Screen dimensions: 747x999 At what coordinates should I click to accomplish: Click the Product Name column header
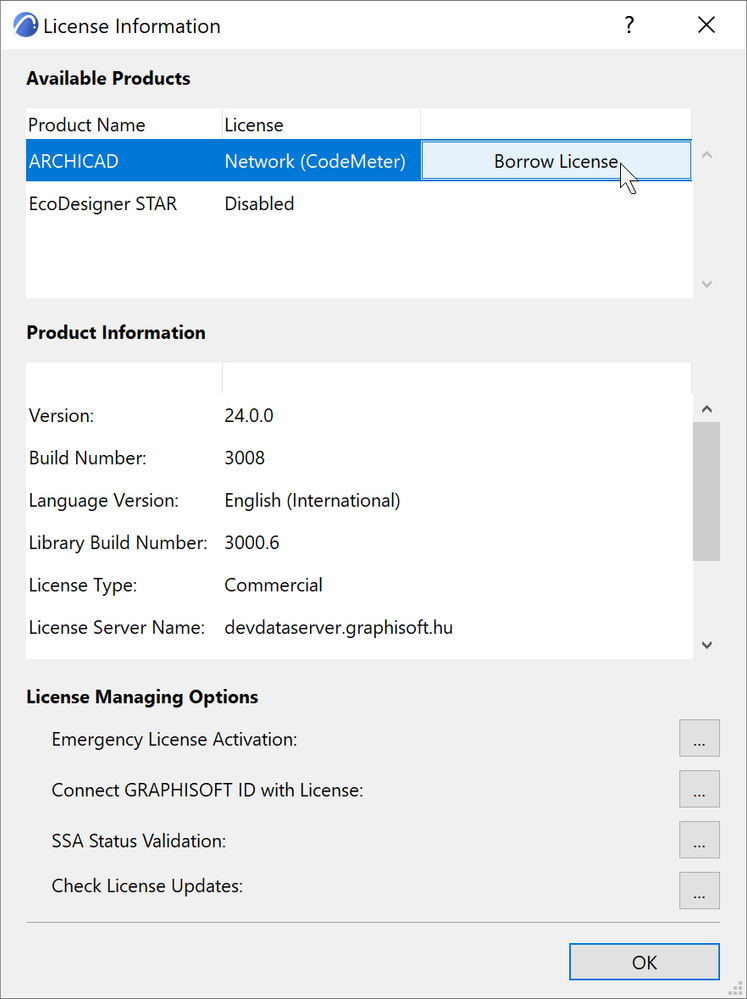[x=87, y=125]
